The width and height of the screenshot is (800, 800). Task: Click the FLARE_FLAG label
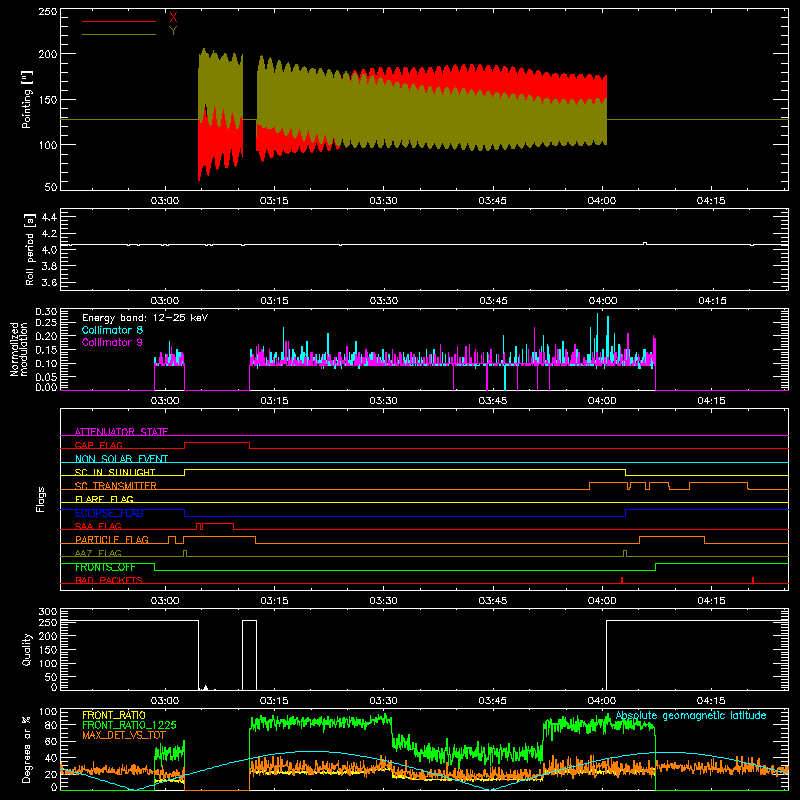(x=104, y=499)
